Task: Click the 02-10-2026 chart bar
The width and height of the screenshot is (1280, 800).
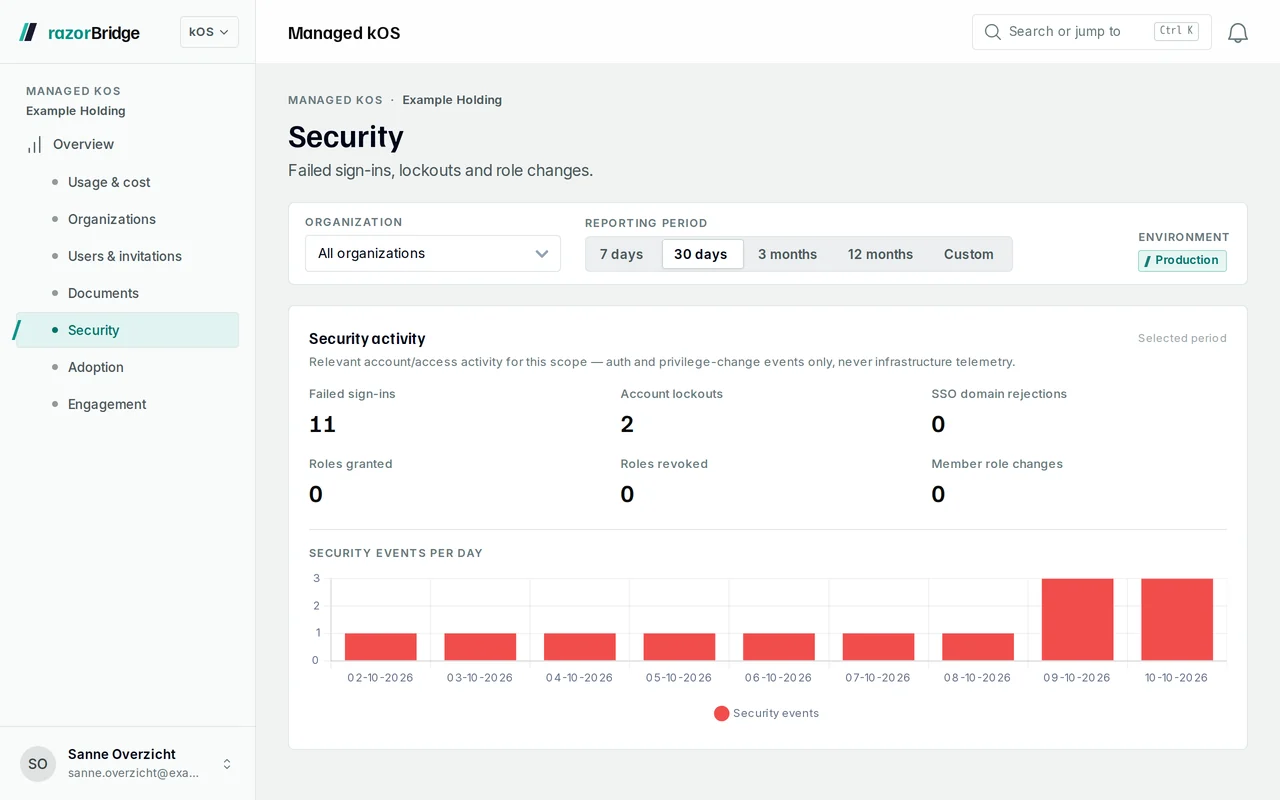Action: pos(381,647)
